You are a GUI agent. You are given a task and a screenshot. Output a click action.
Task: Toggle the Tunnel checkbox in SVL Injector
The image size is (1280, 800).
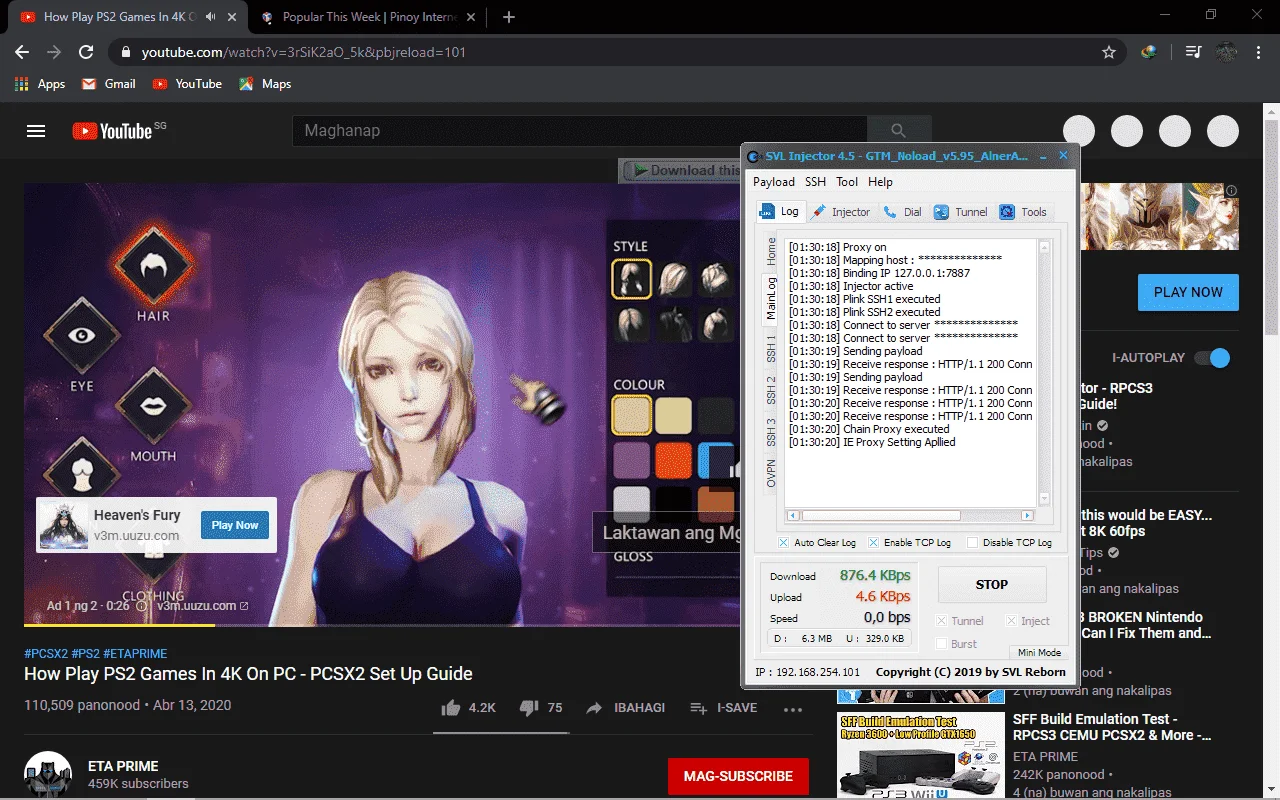[941, 621]
